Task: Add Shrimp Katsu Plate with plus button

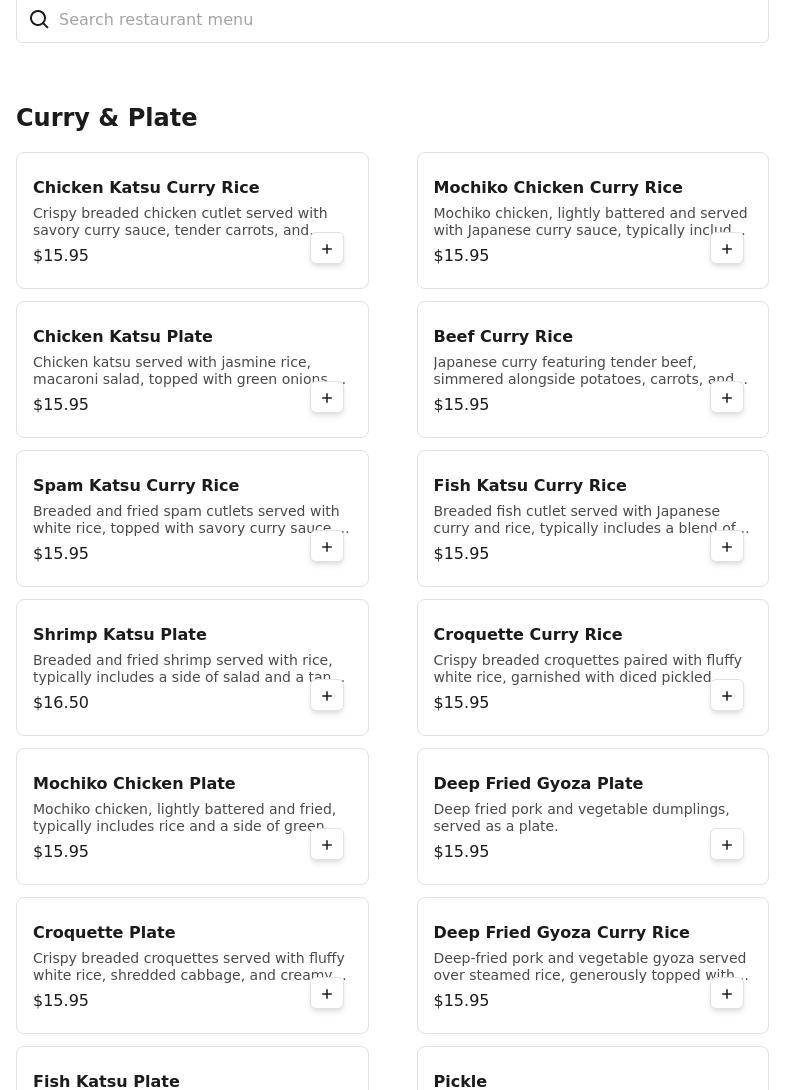Action: 327,696
